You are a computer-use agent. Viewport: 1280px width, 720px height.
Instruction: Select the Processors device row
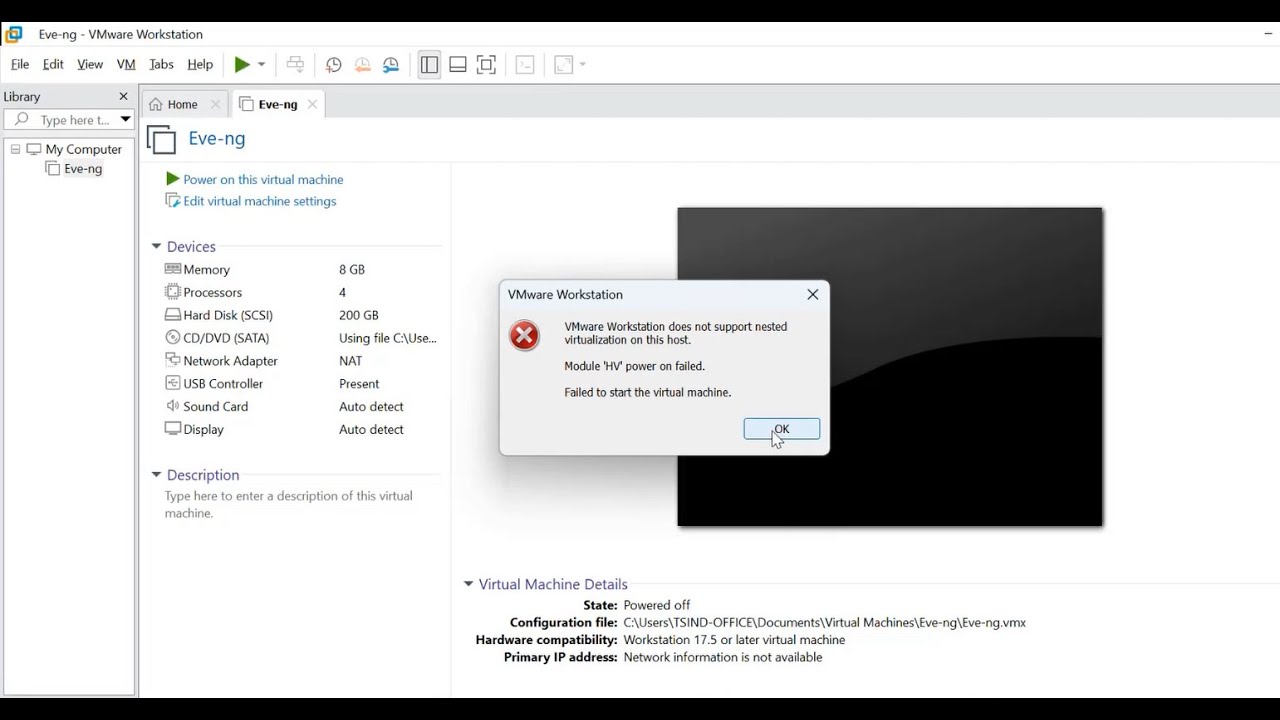click(300, 292)
